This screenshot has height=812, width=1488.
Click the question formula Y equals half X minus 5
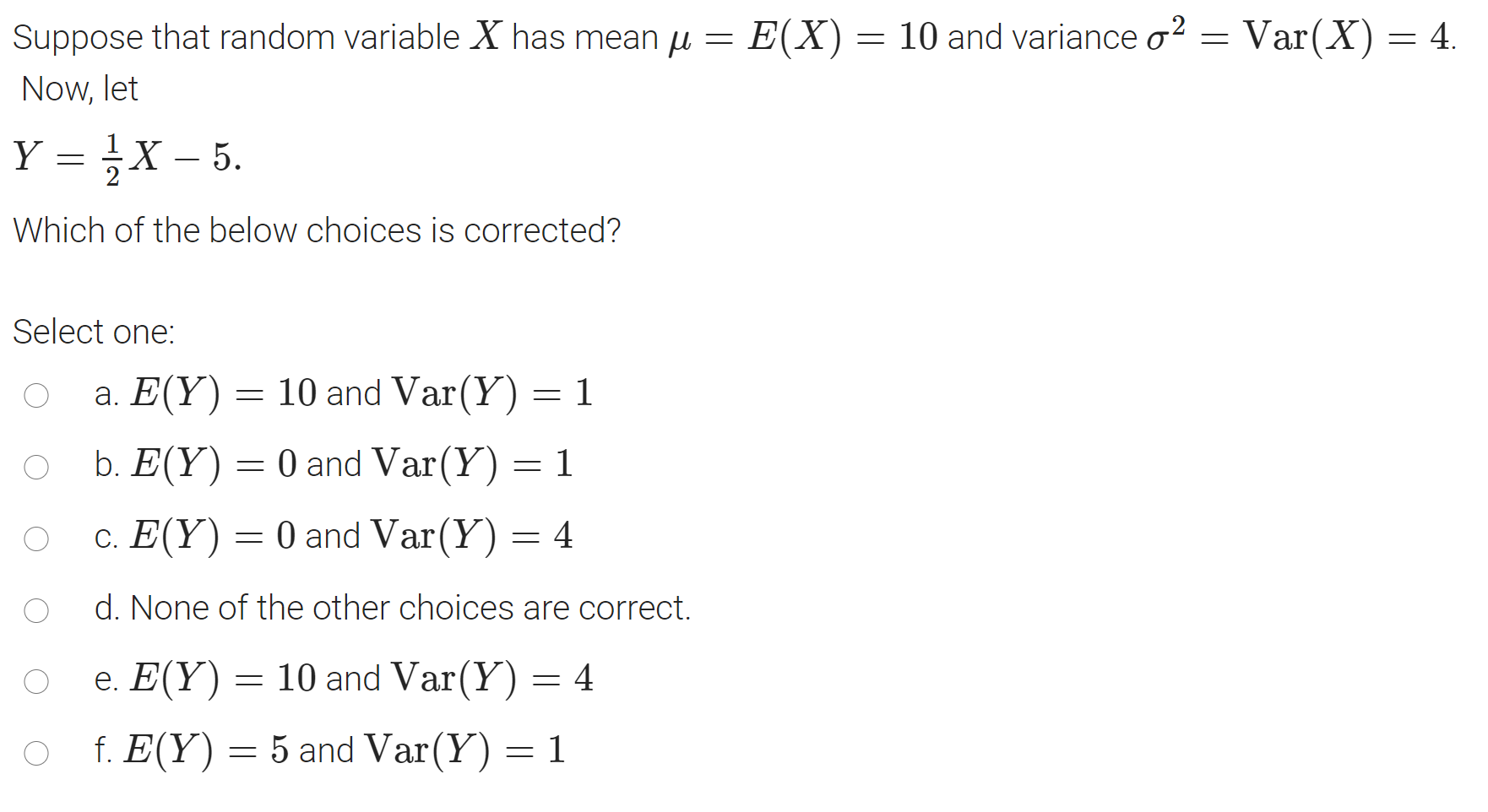(x=127, y=156)
